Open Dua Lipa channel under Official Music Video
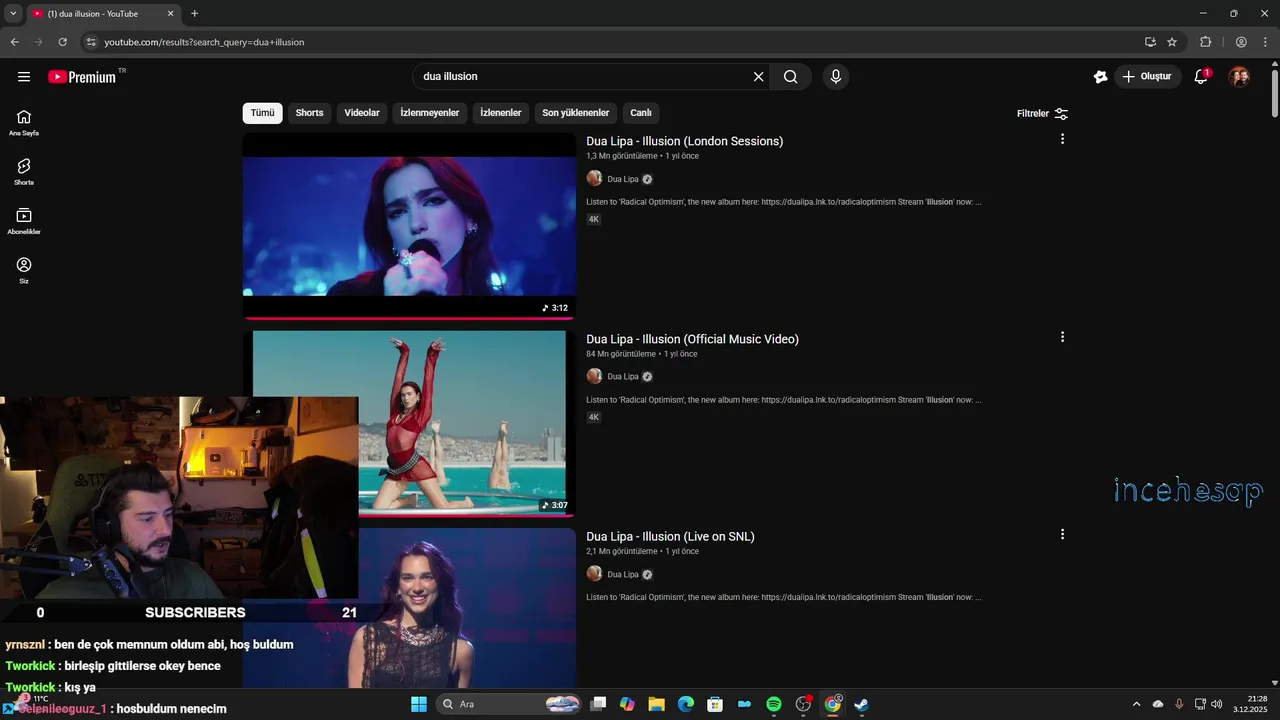 coord(622,377)
